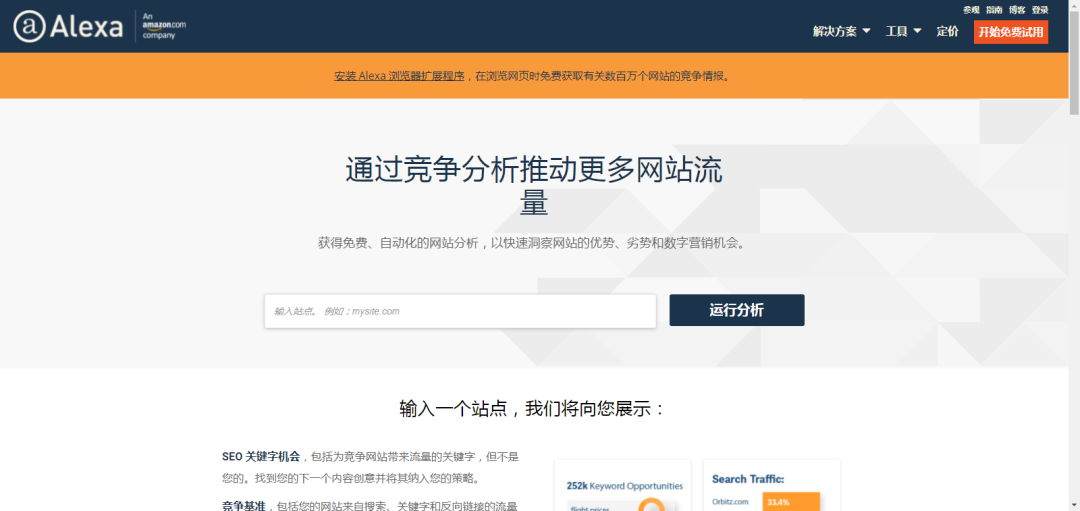
Task: Click the 开始免费试用 button
Action: [1010, 32]
